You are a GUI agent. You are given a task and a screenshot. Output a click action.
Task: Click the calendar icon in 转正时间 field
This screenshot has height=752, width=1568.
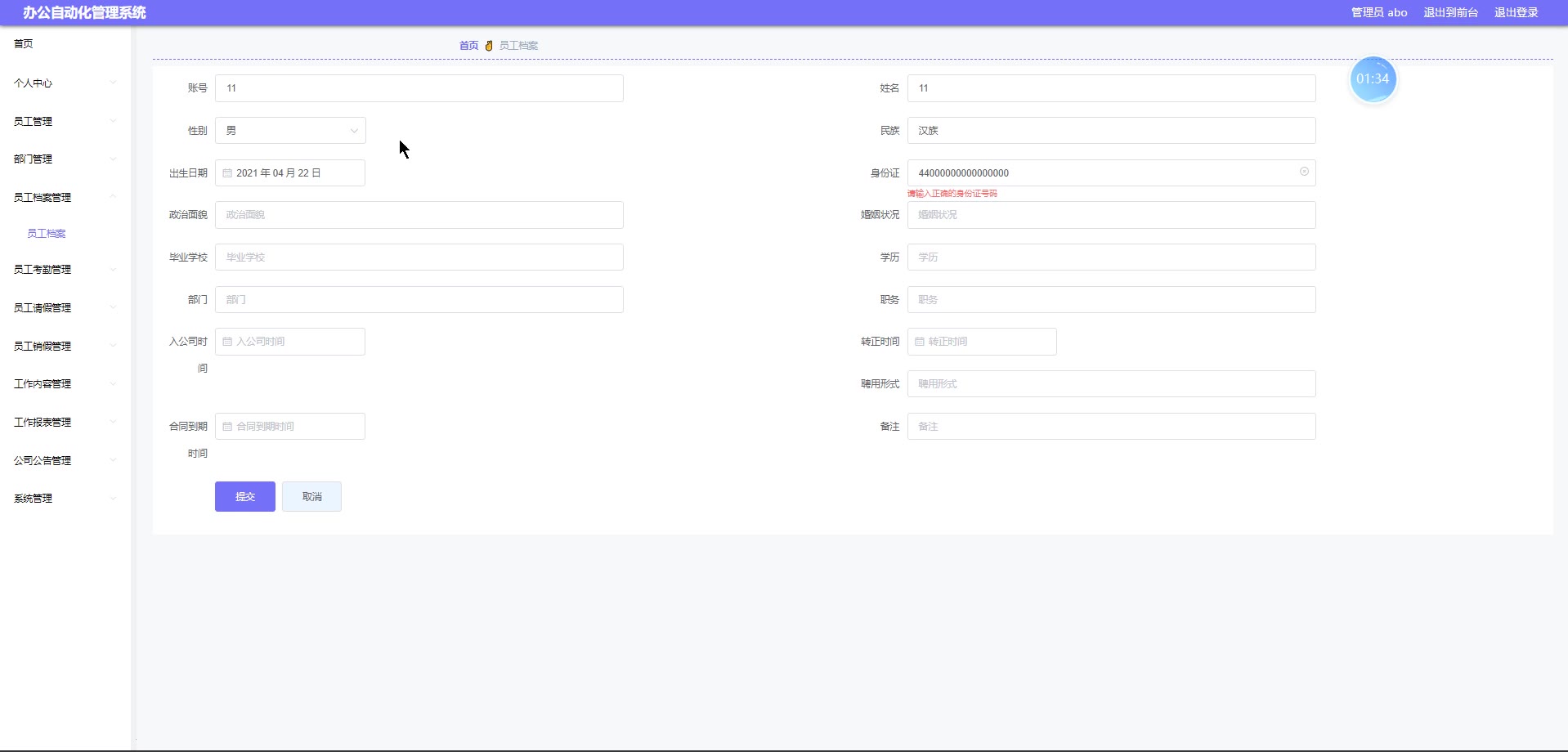pos(920,342)
